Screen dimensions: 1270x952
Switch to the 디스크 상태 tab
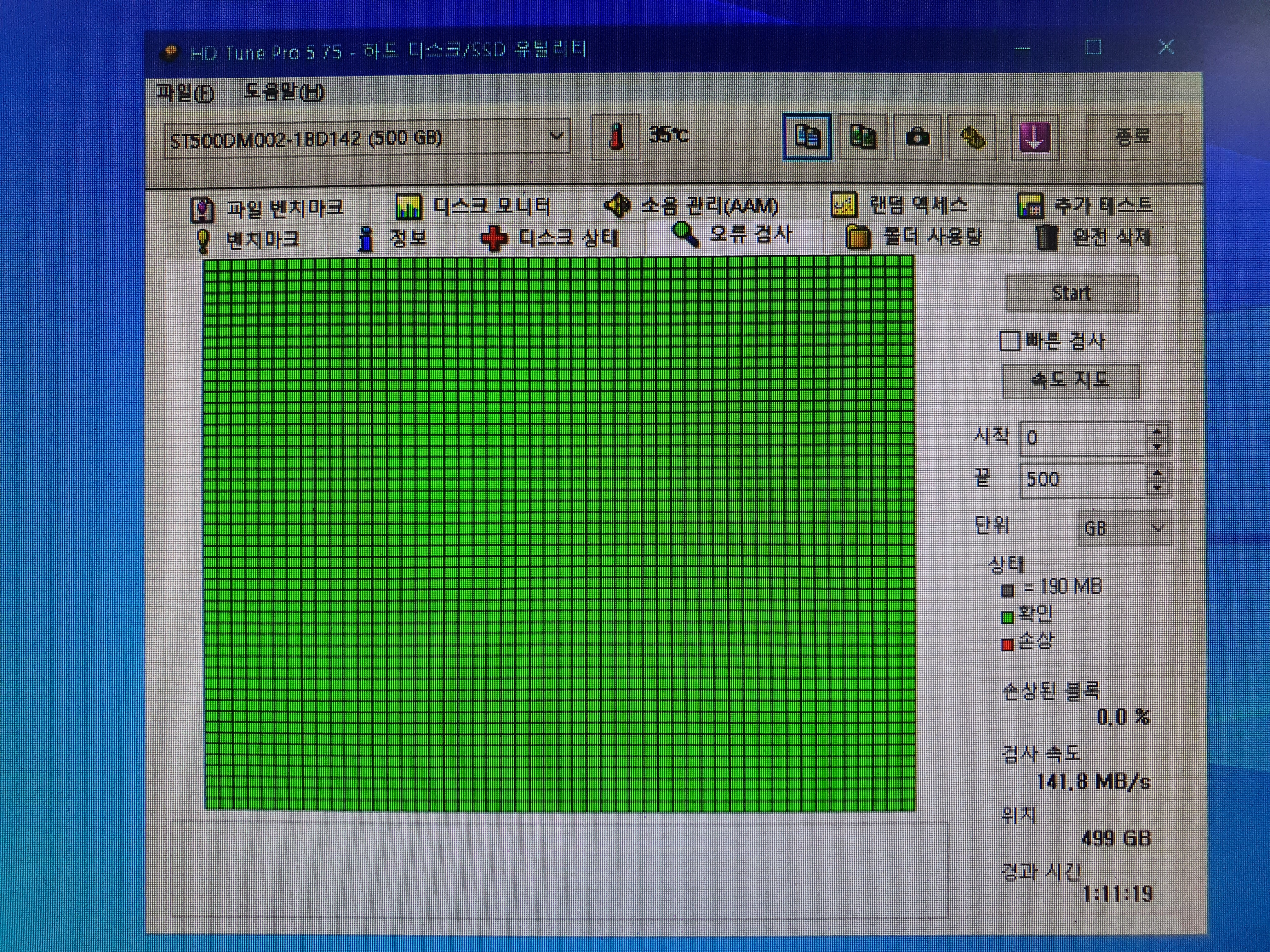pos(550,238)
